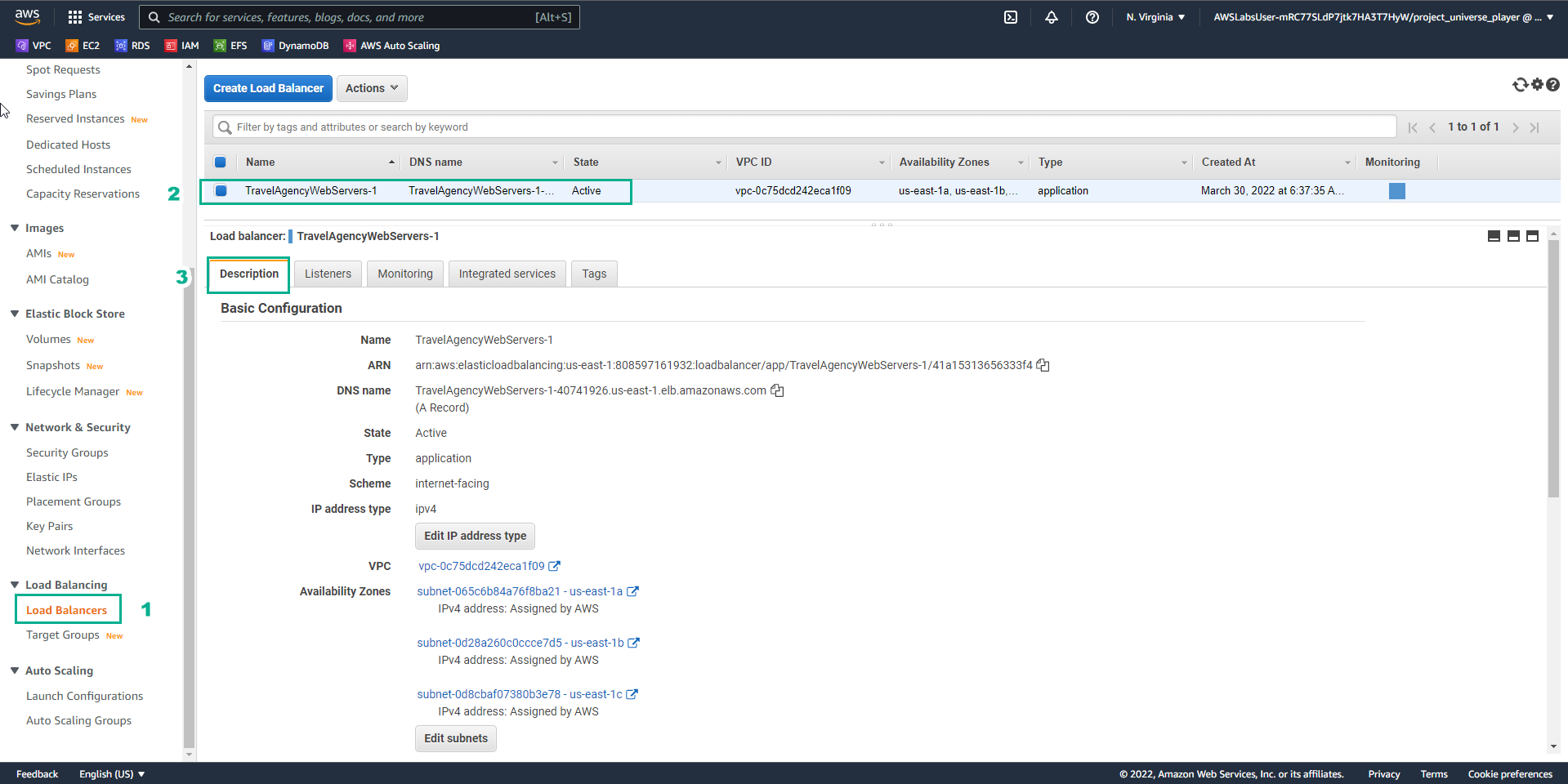Open the N. Virginia region selector
This screenshot has width=1568, height=784.
[1155, 17]
